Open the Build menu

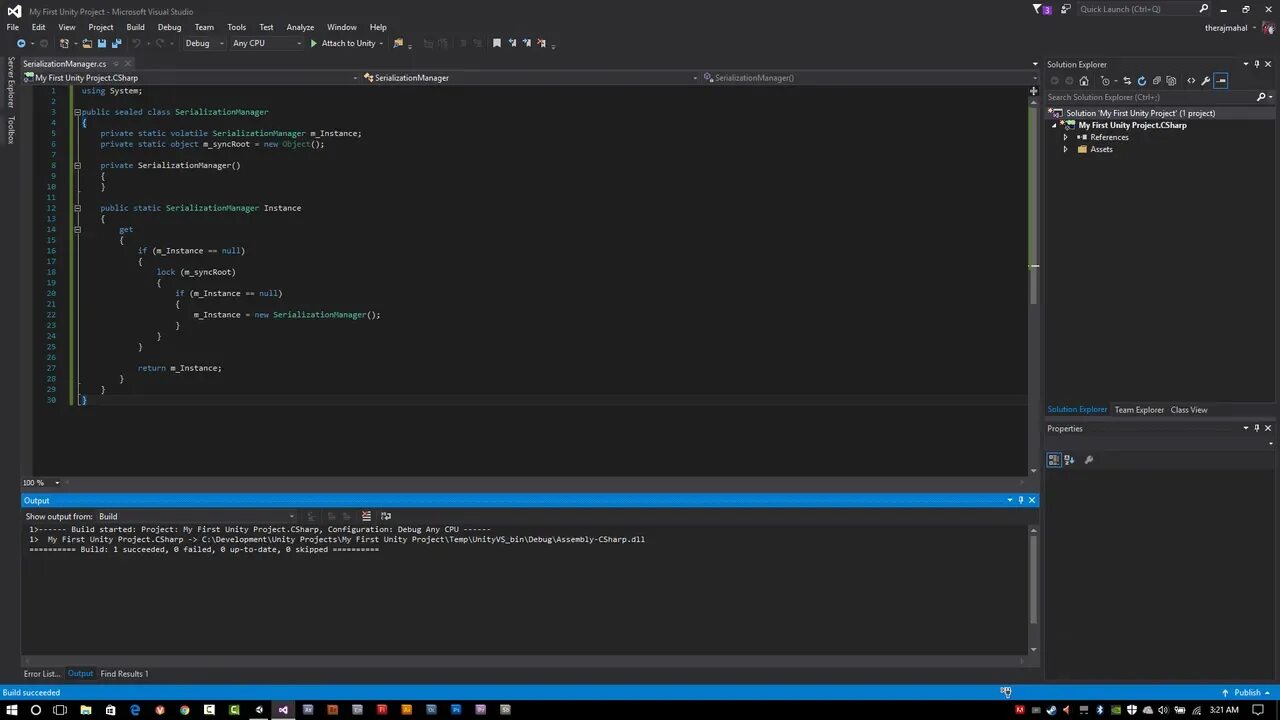[135, 27]
